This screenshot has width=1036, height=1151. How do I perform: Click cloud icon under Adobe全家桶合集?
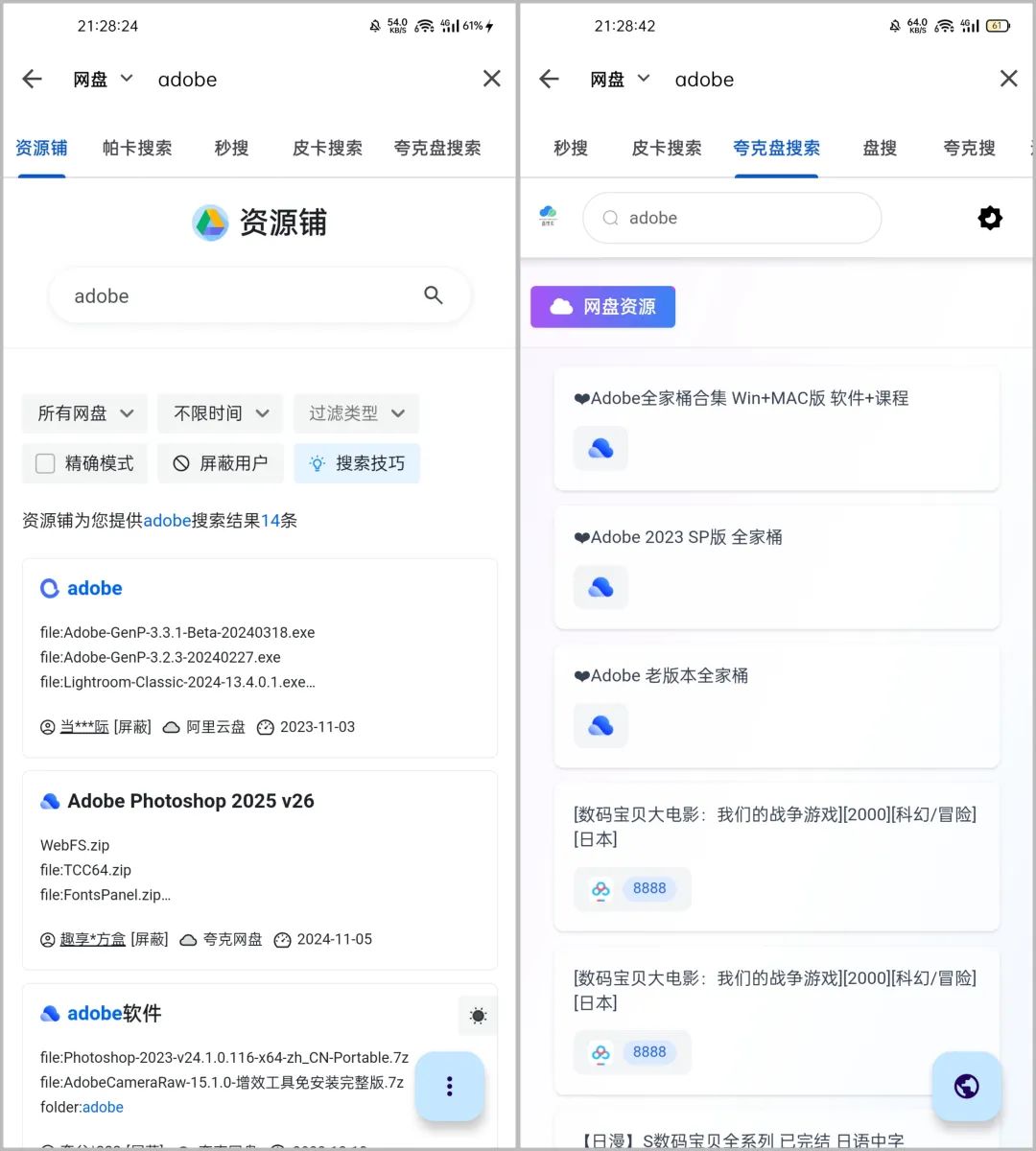(x=600, y=448)
